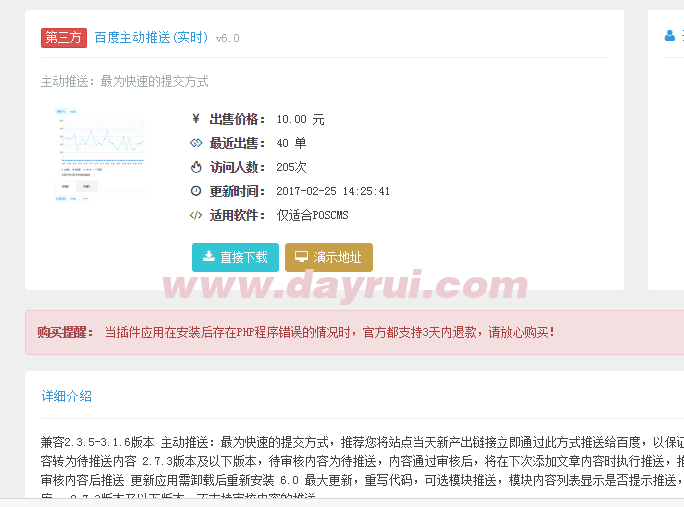
Task: Click the red 第三方 tag
Action: point(64,38)
